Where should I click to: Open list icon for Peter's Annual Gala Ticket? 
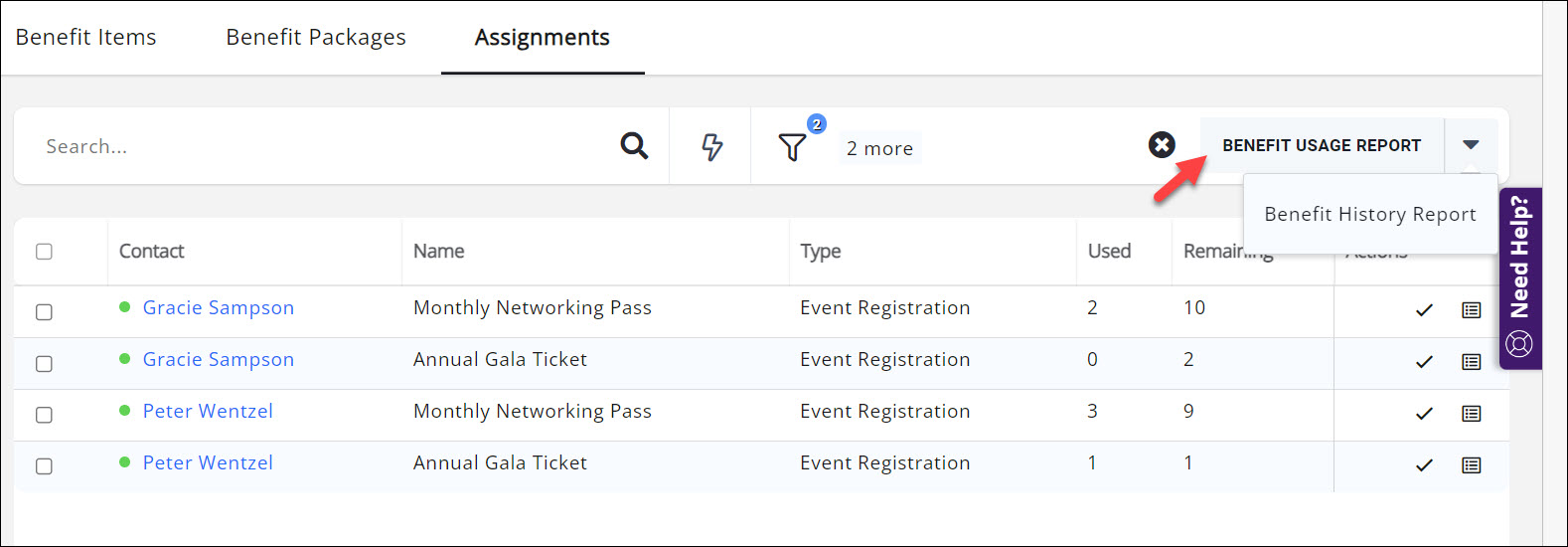(1472, 465)
